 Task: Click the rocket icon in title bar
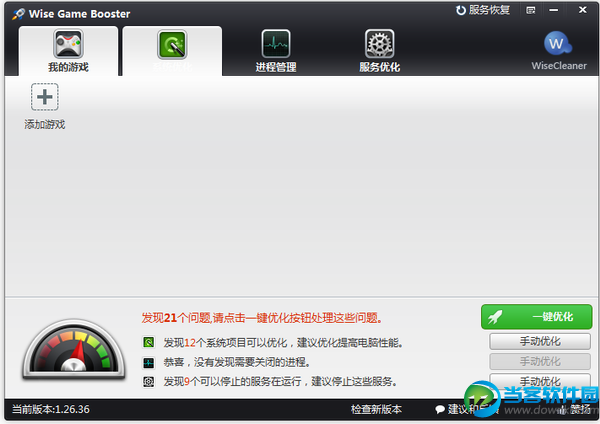tap(18, 14)
